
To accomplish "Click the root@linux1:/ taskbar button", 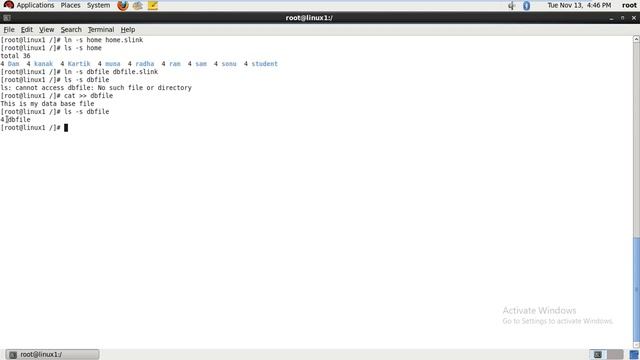I will pos(52,354).
